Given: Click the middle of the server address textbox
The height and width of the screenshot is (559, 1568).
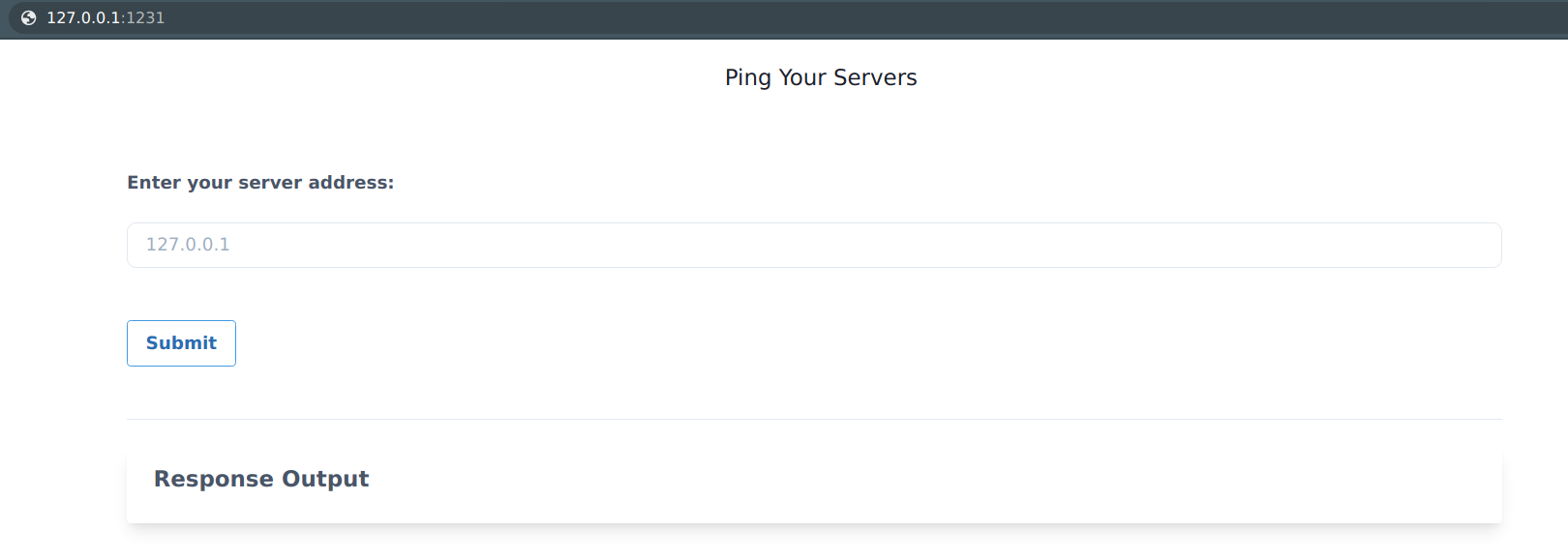Looking at the screenshot, I should 814,245.
